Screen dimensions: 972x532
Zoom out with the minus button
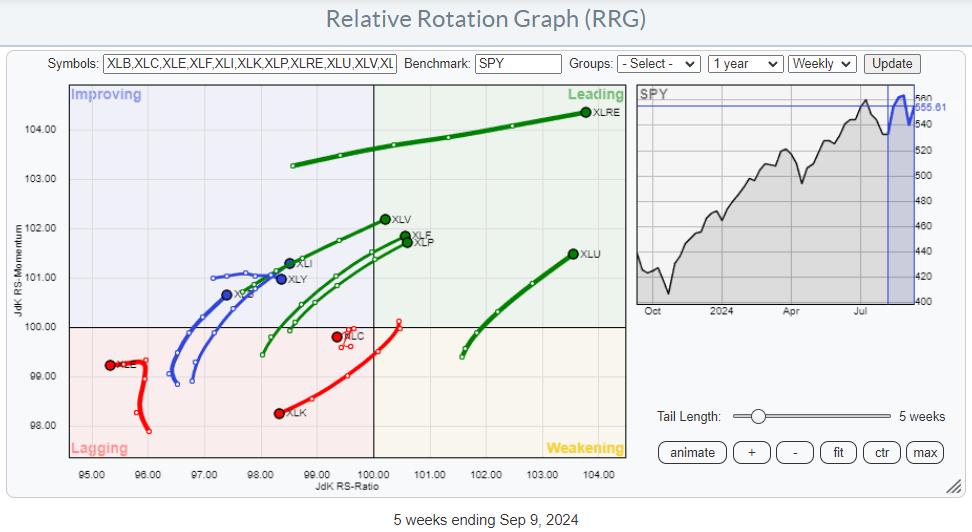point(794,452)
